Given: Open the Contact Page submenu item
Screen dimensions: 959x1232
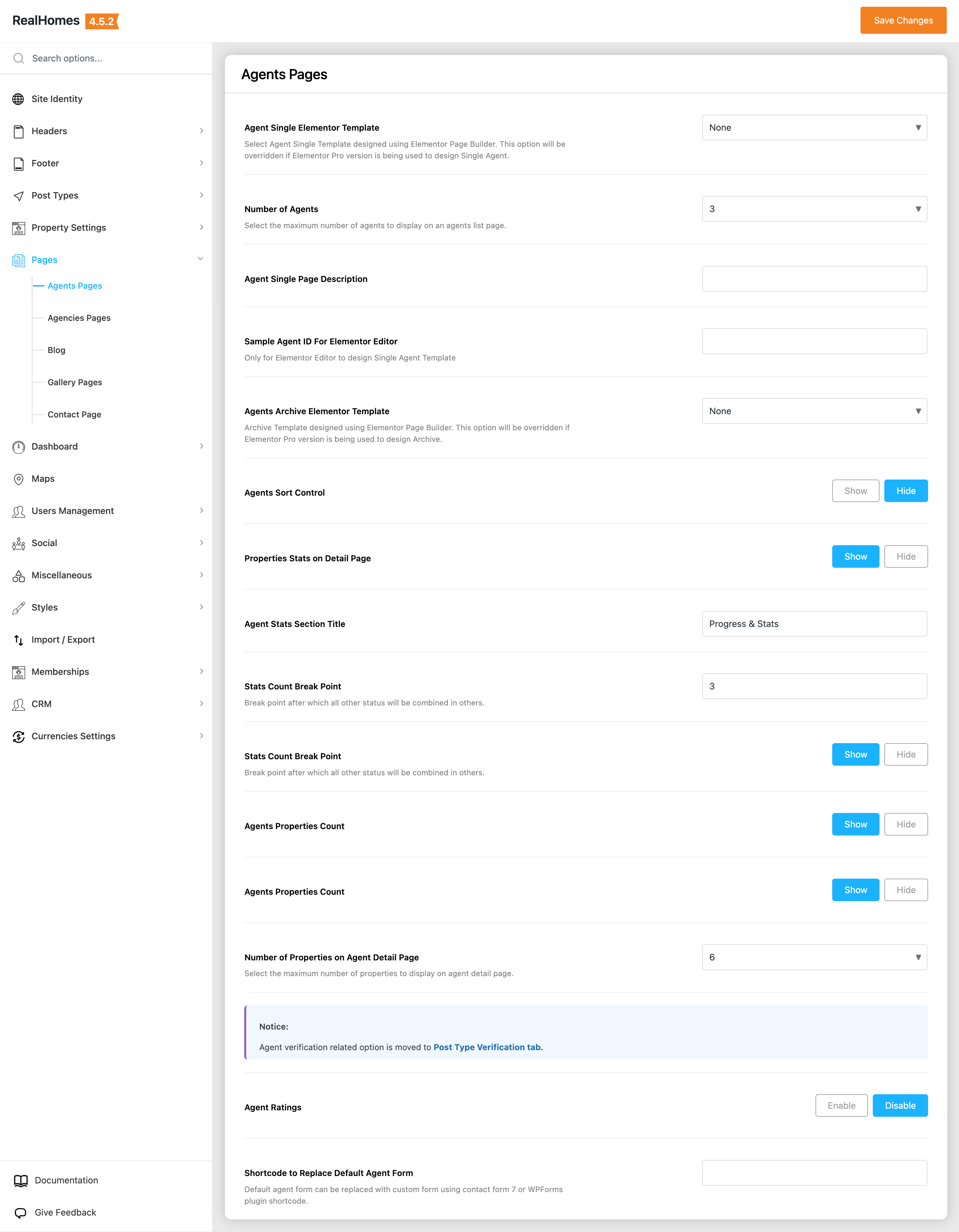Looking at the screenshot, I should tap(74, 415).
